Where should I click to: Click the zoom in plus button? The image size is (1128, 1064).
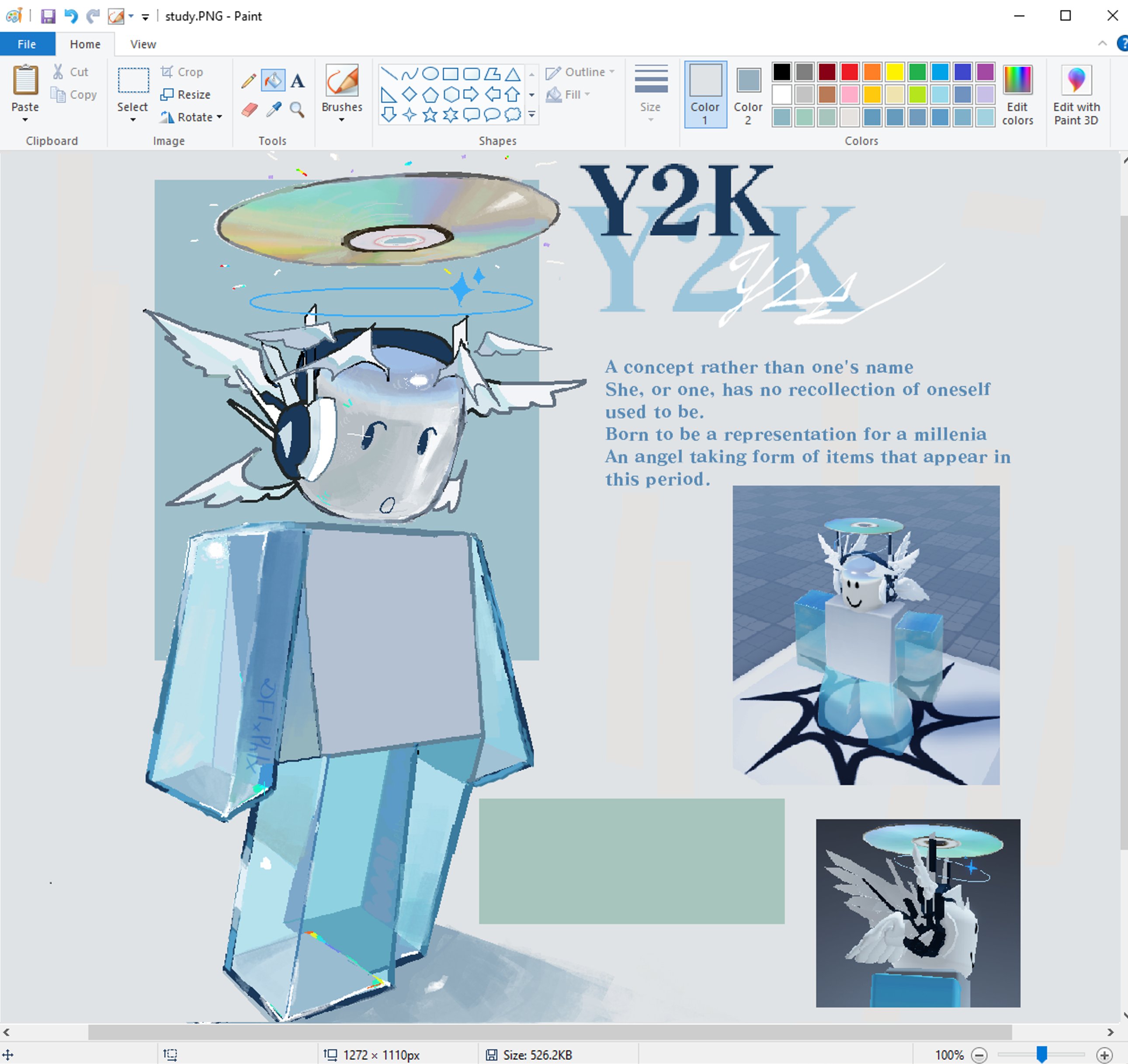[x=1104, y=1055]
